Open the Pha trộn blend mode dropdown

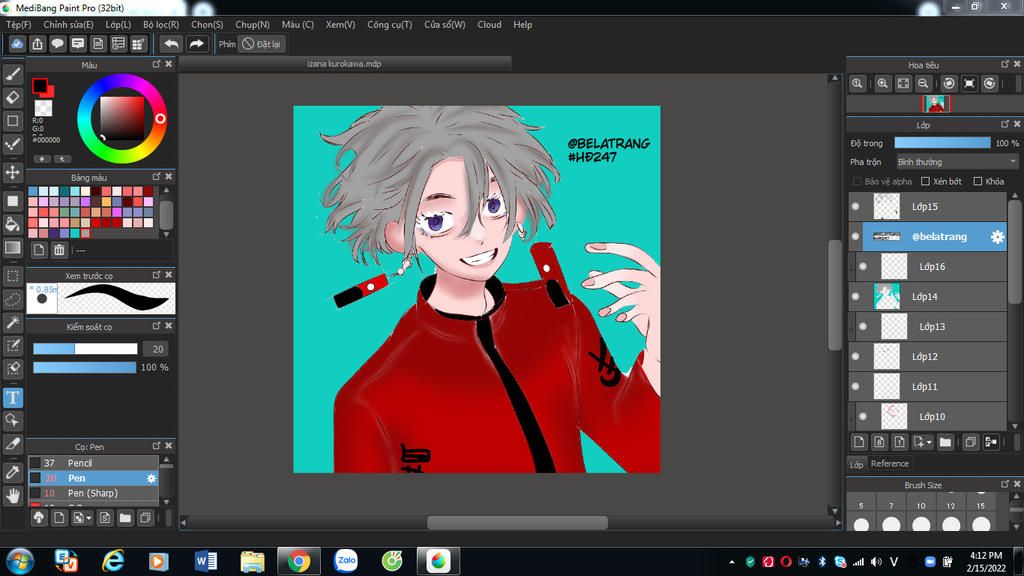[957, 161]
